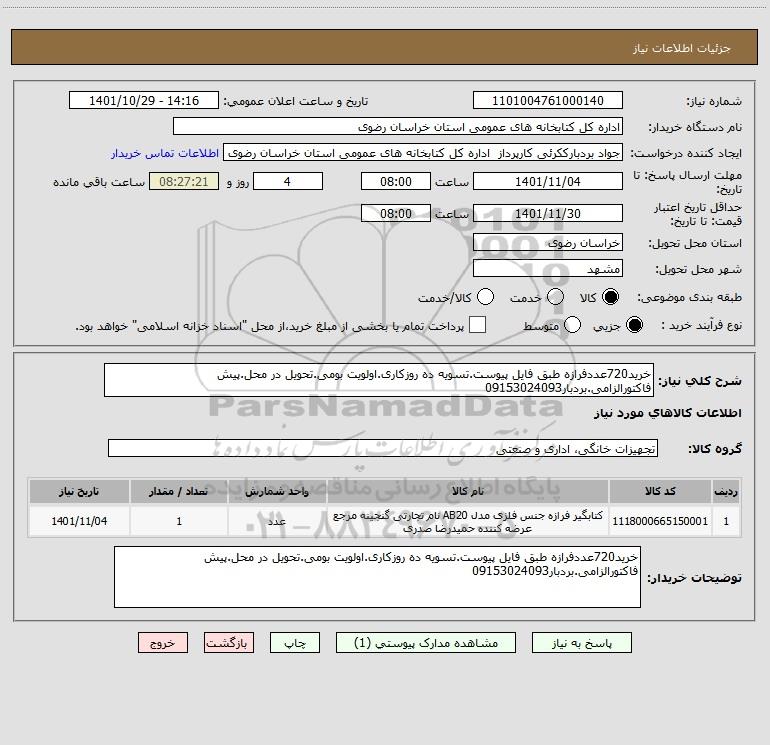The image size is (770, 745).
Task: Select the کد کالا cell in table row
Action: tap(660, 521)
